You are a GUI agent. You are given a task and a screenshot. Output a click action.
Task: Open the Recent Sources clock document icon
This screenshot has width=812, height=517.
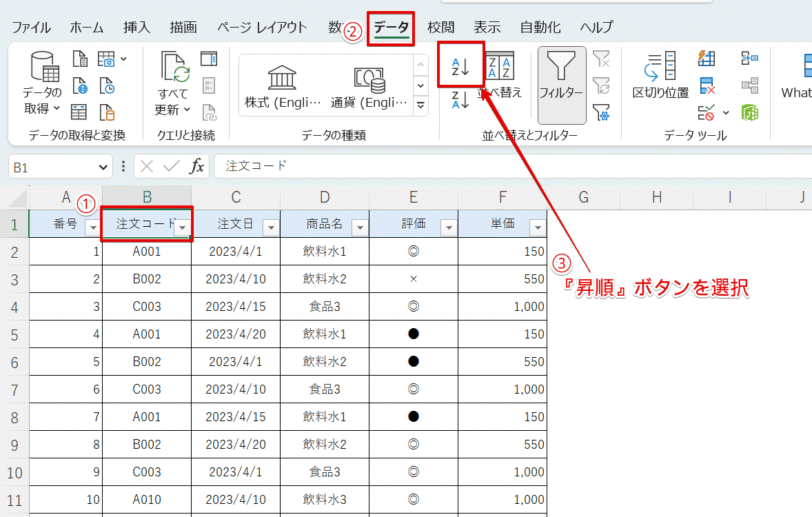tap(107, 85)
